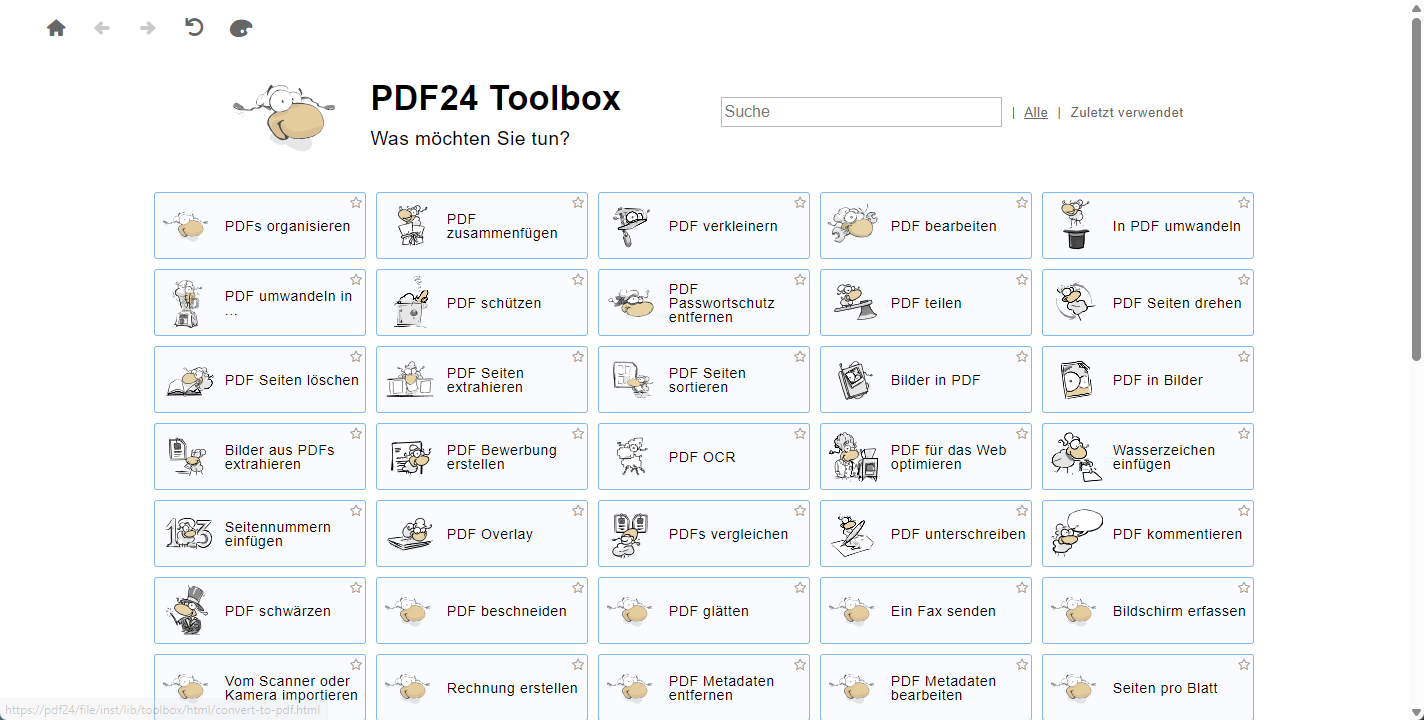Click the PDF24 sheep logo
The height and width of the screenshot is (720, 1424).
click(x=285, y=117)
